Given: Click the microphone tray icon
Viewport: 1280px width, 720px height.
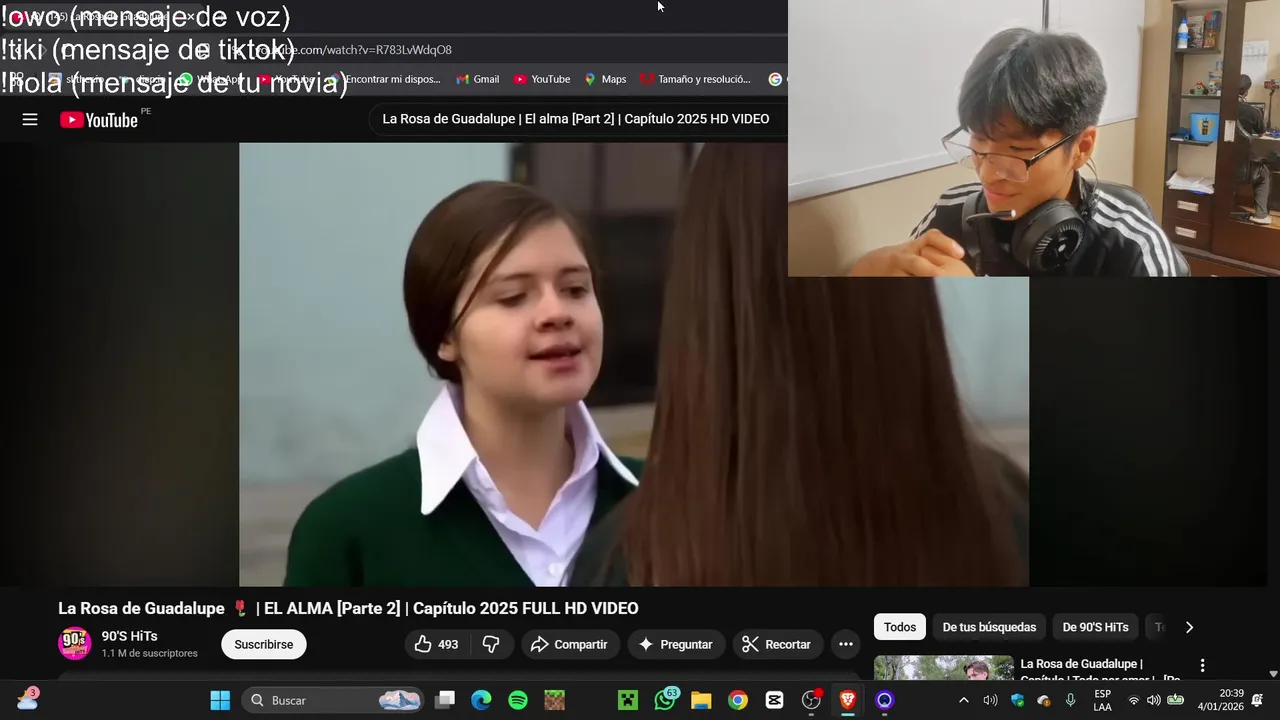Looking at the screenshot, I should 1071,700.
